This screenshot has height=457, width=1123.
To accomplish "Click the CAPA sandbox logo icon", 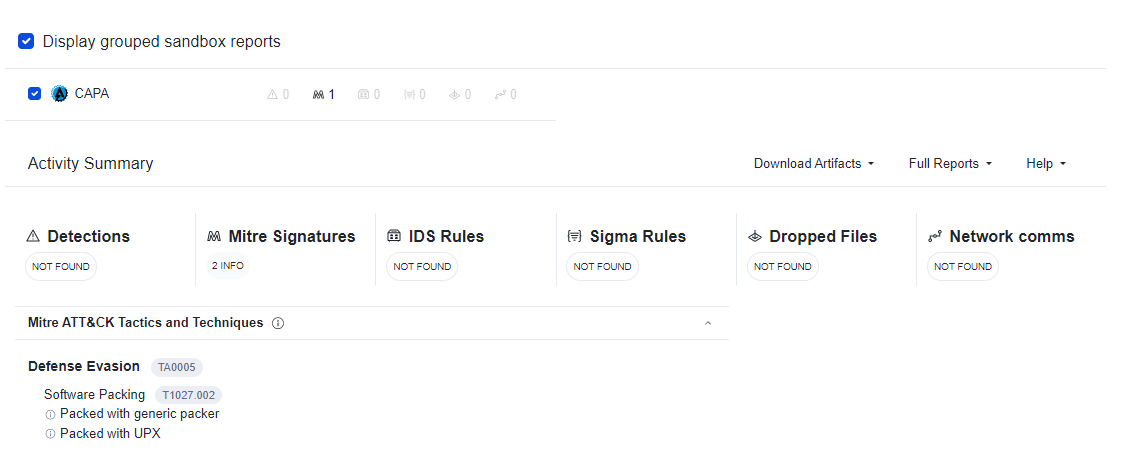I will [x=60, y=94].
